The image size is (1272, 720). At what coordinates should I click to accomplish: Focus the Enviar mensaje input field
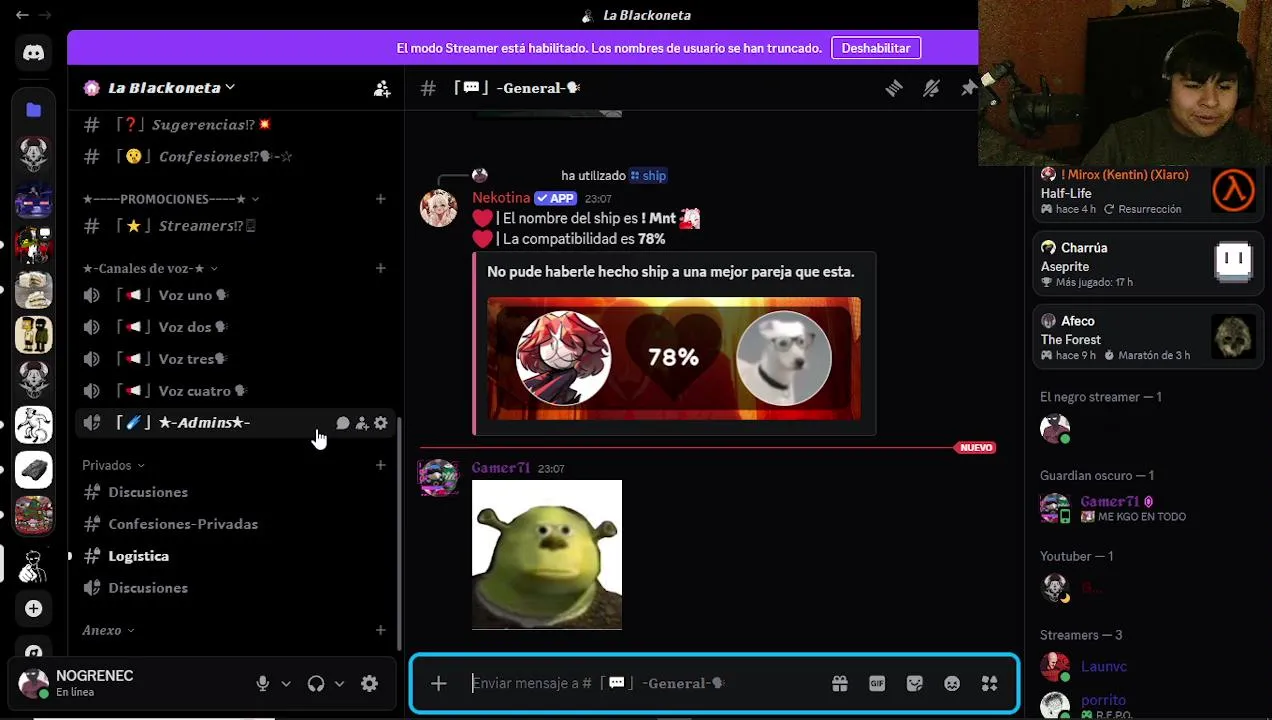click(x=645, y=683)
